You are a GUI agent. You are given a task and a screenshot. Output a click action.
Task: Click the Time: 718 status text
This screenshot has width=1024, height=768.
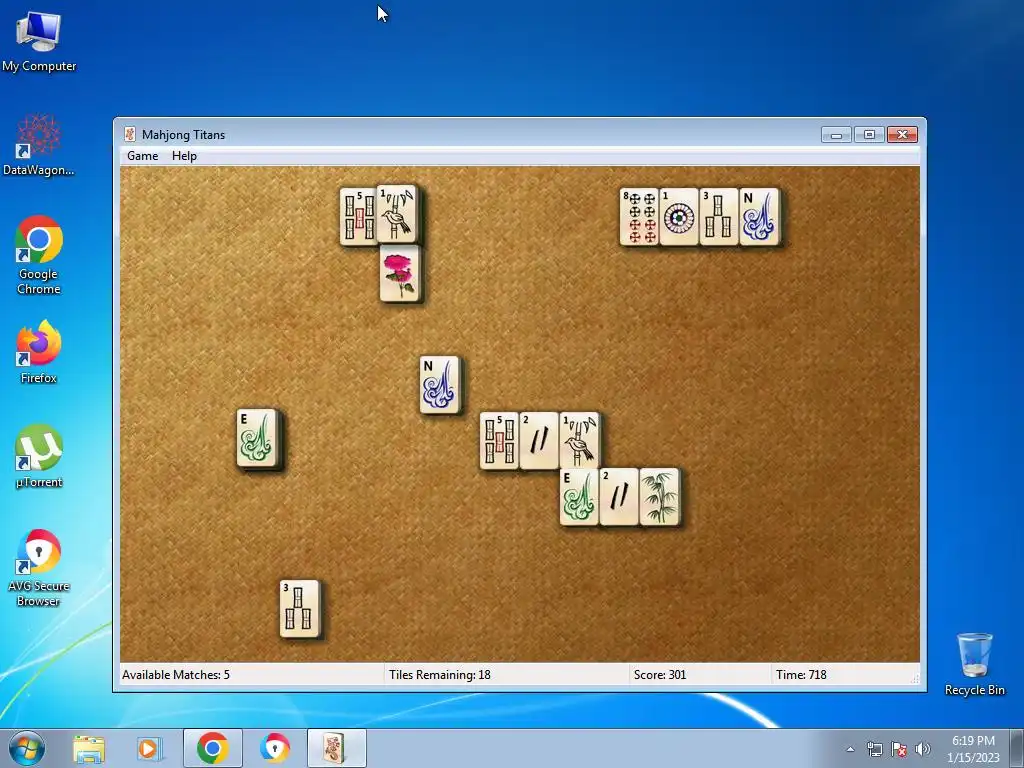click(801, 675)
